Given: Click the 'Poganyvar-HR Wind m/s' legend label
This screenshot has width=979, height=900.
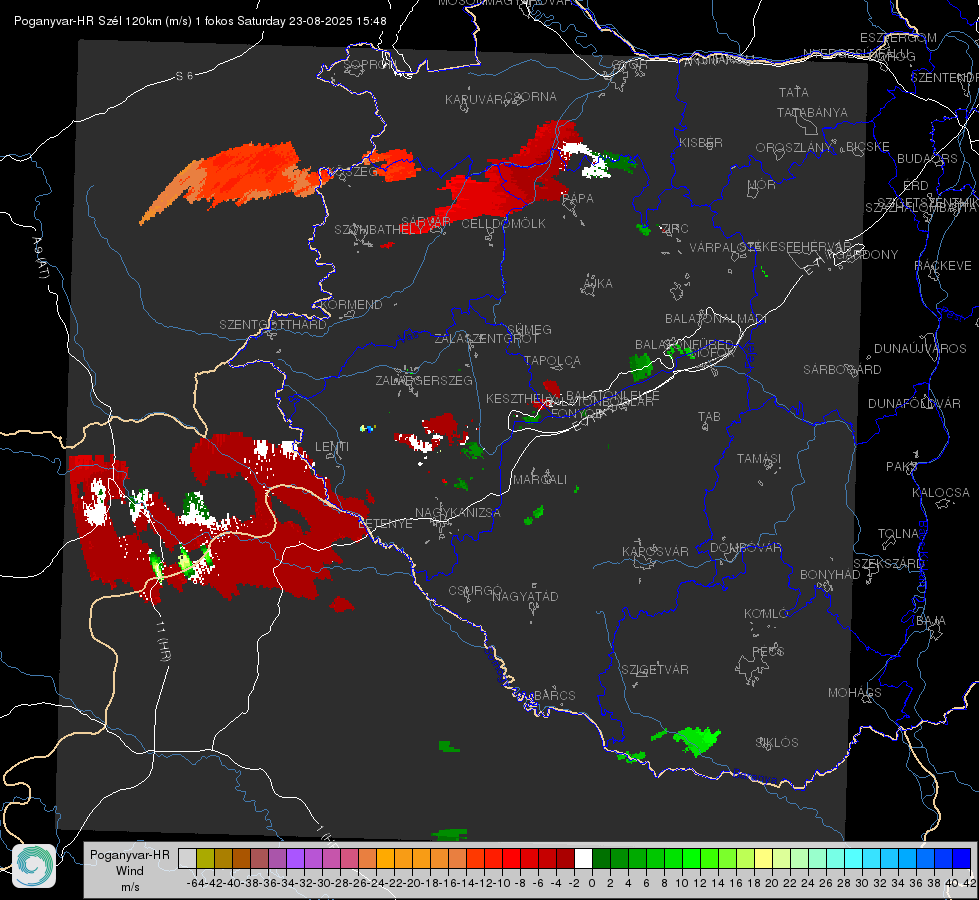Looking at the screenshot, I should click(130, 871).
